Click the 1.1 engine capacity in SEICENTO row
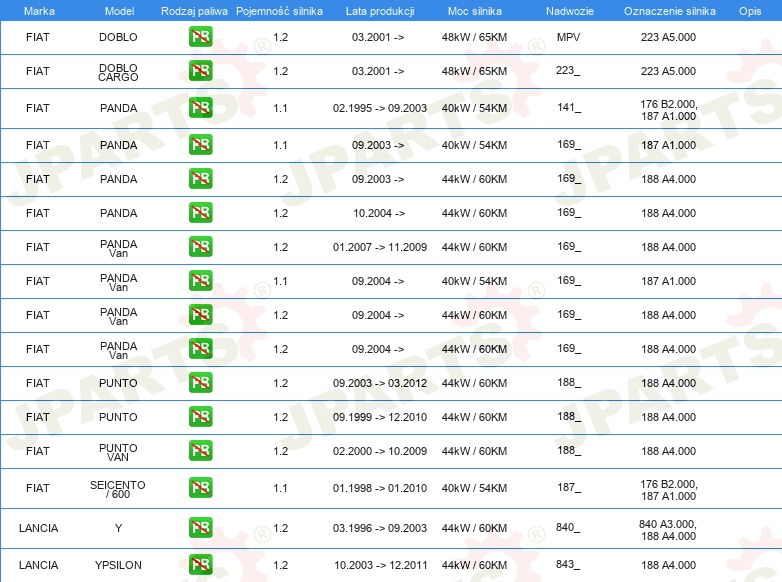The width and height of the screenshot is (782, 582). pos(280,488)
